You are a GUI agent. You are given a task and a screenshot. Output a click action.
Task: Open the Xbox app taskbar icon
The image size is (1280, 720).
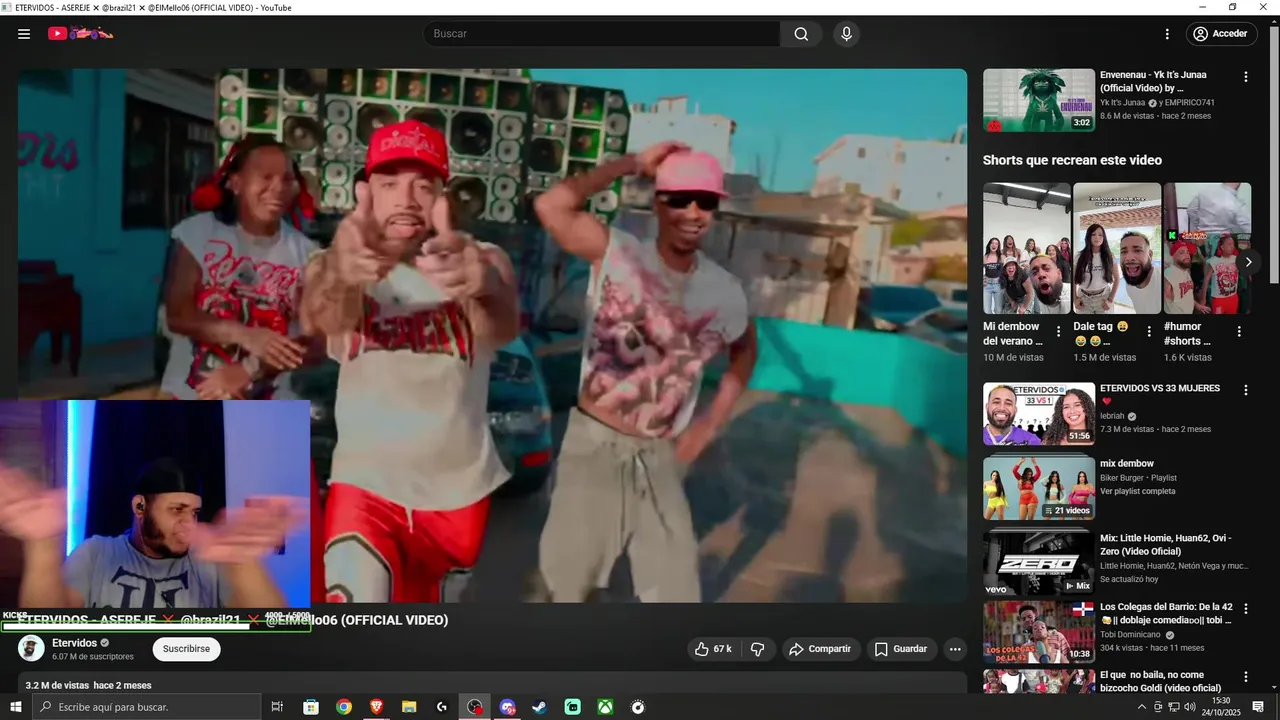click(605, 707)
